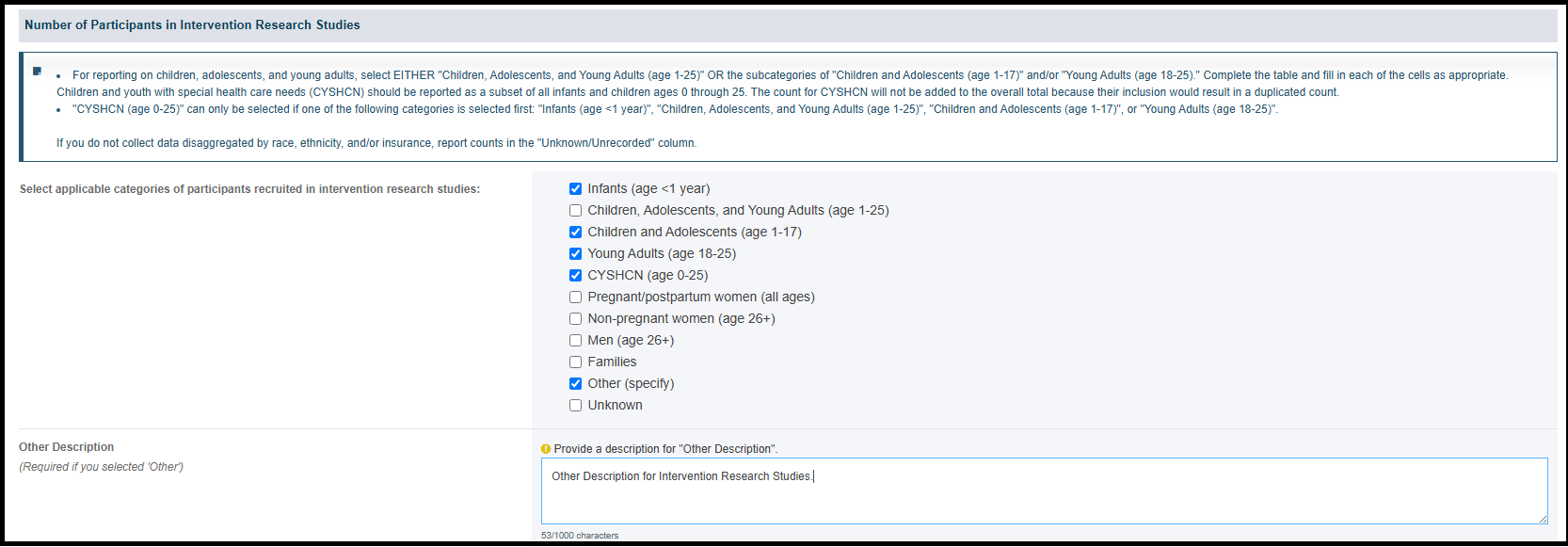Click the yellow warning icon above description box
1568x547 pixels.
[546, 449]
